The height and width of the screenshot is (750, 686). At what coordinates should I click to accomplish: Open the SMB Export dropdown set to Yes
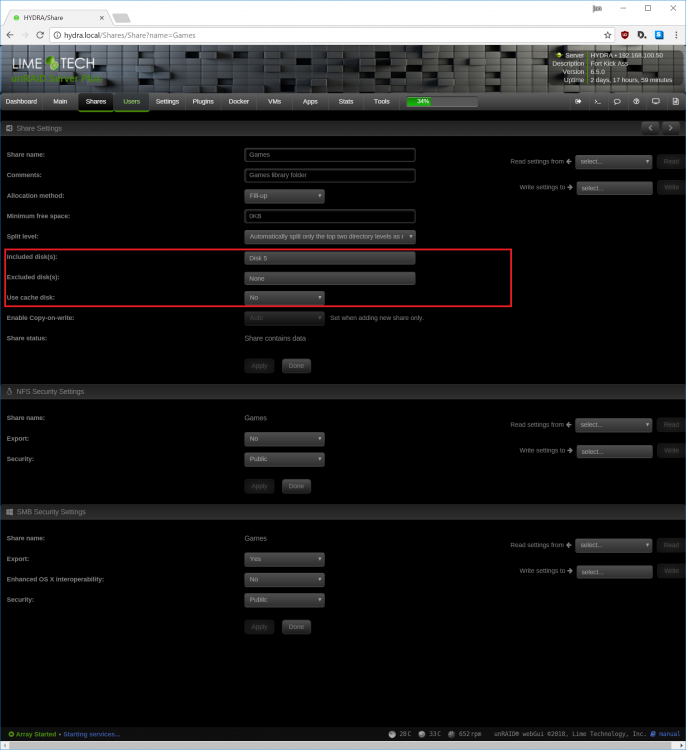point(284,559)
